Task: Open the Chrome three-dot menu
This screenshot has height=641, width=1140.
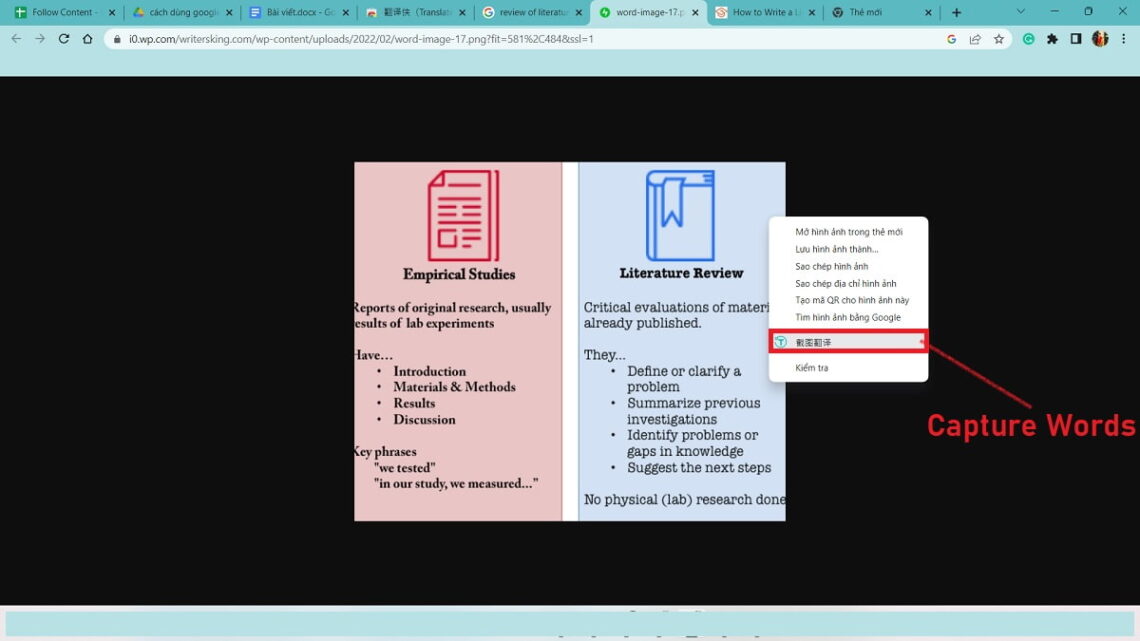Action: (1123, 39)
